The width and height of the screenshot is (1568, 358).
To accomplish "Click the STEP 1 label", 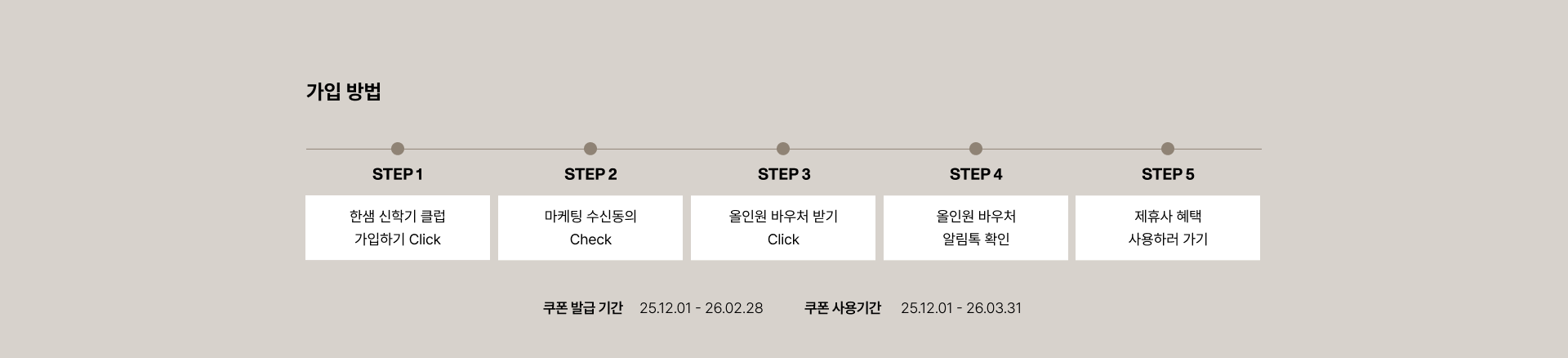I will [x=398, y=174].
